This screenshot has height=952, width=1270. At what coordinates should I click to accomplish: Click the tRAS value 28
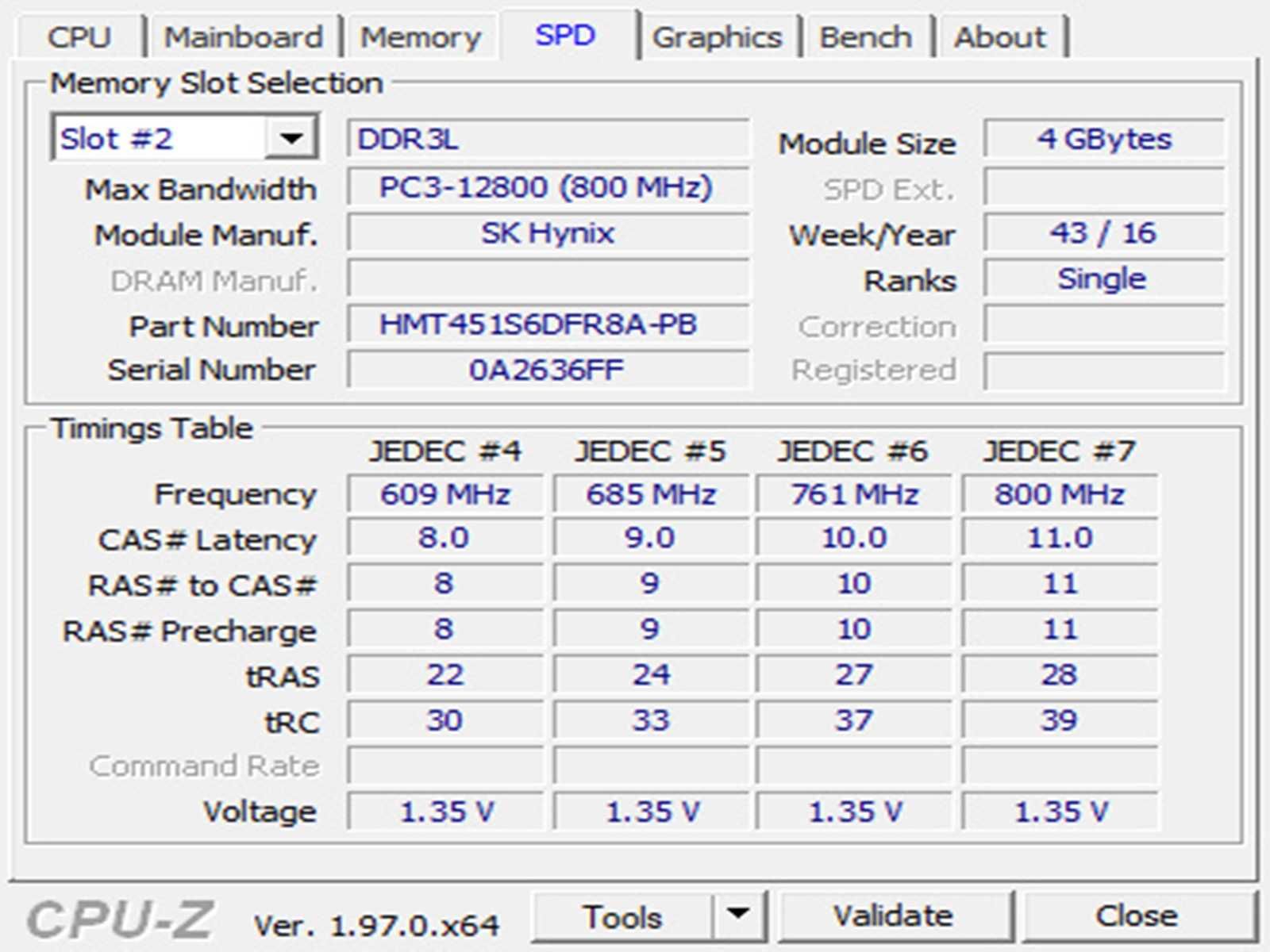click(x=1060, y=675)
